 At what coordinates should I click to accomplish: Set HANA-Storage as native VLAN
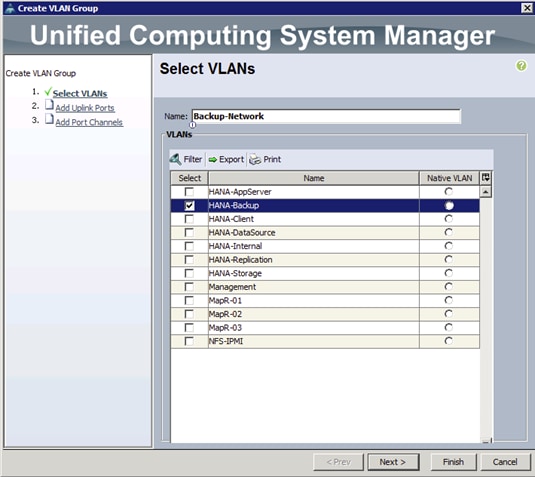449,273
